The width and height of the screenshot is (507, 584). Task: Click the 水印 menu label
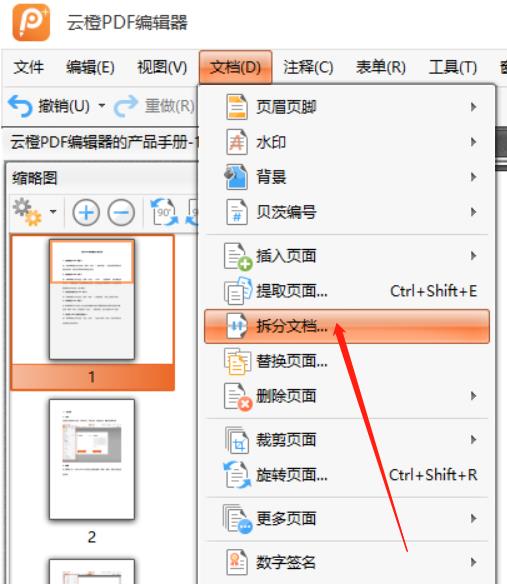[271, 142]
